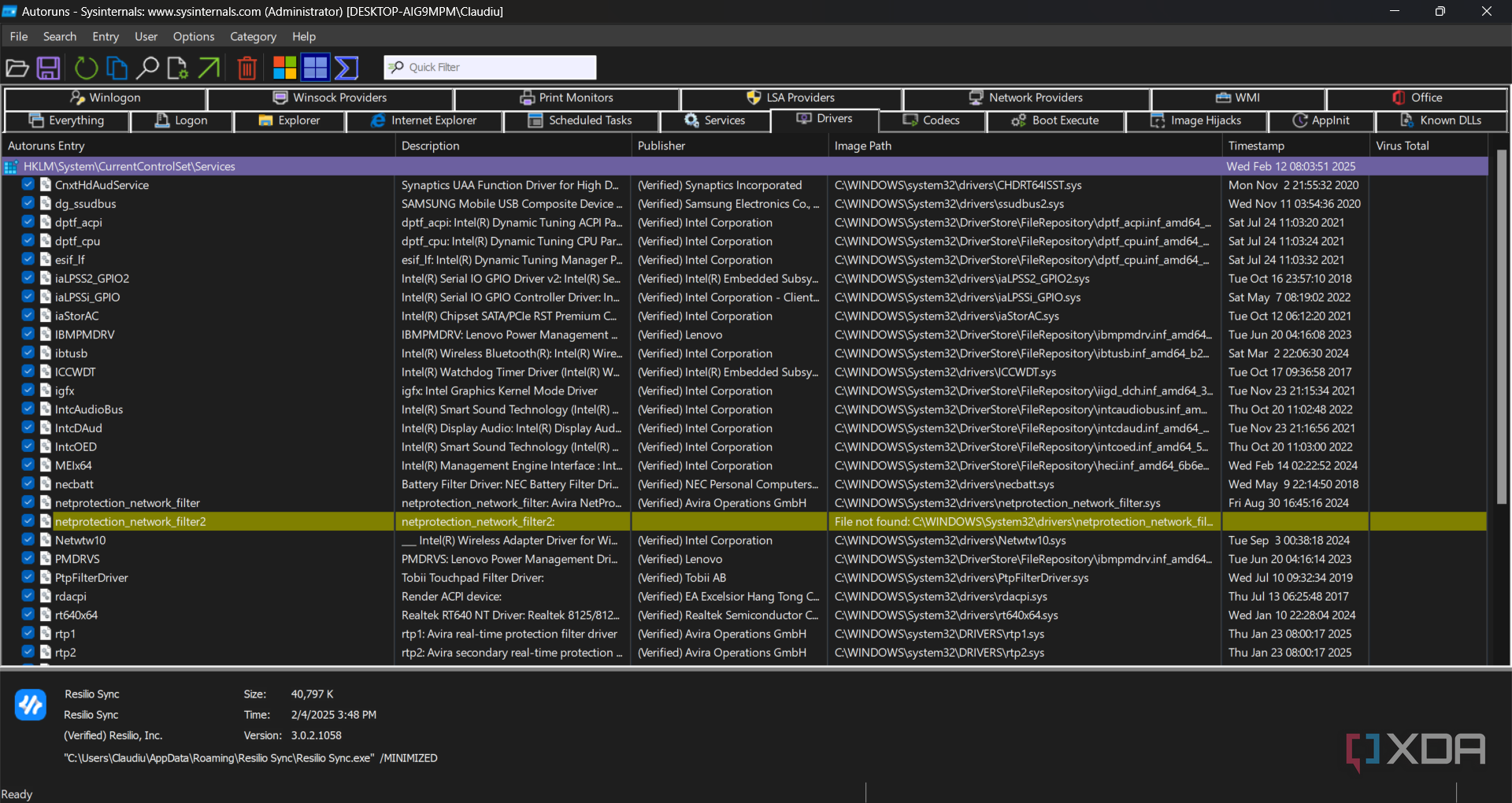
Task: Open the Options menu
Action: (x=194, y=36)
